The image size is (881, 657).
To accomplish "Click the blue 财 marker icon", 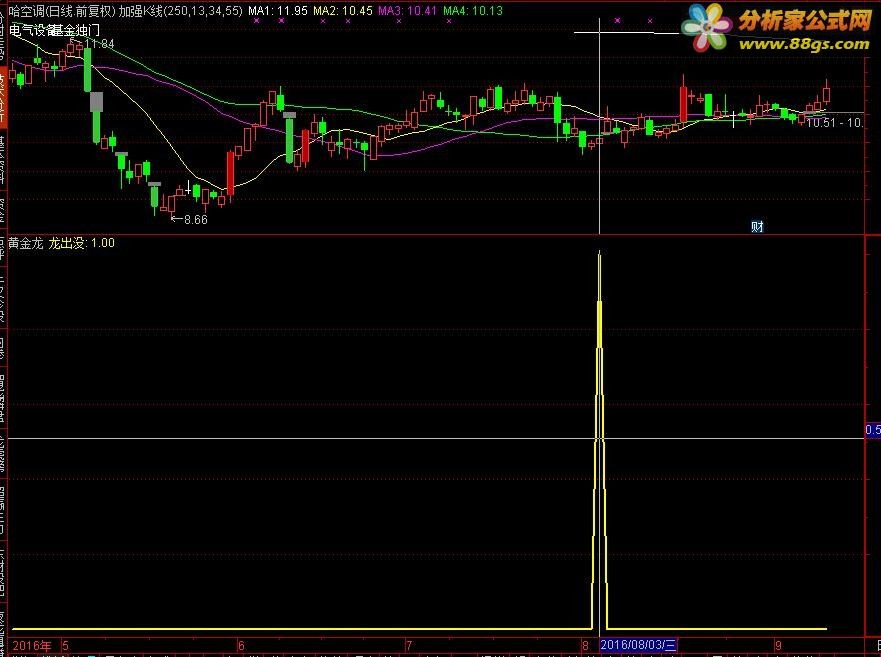I will click(757, 226).
